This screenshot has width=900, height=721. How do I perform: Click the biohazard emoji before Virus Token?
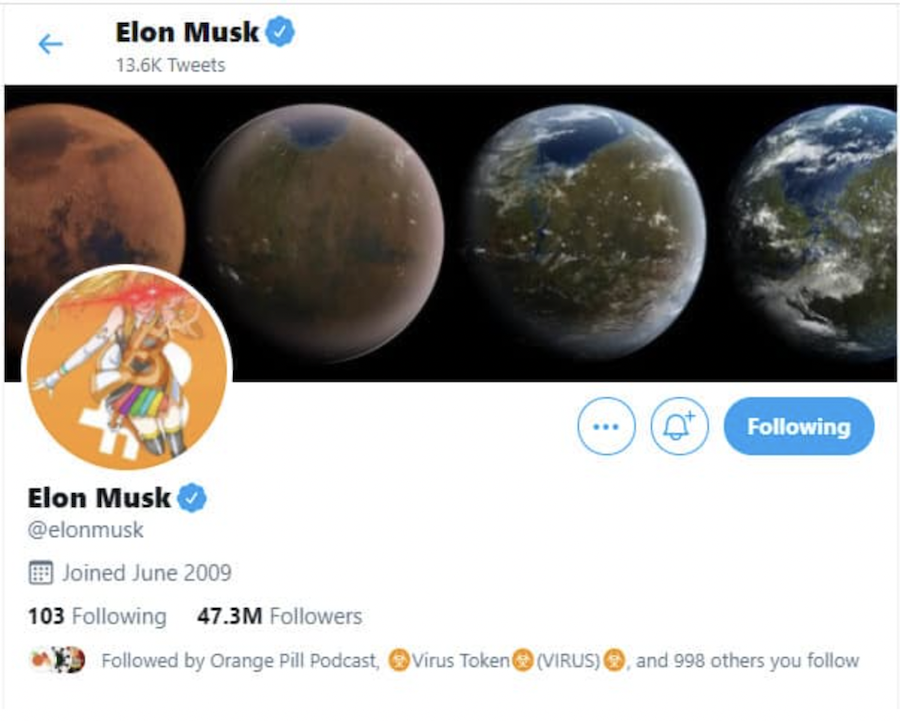coord(398,660)
